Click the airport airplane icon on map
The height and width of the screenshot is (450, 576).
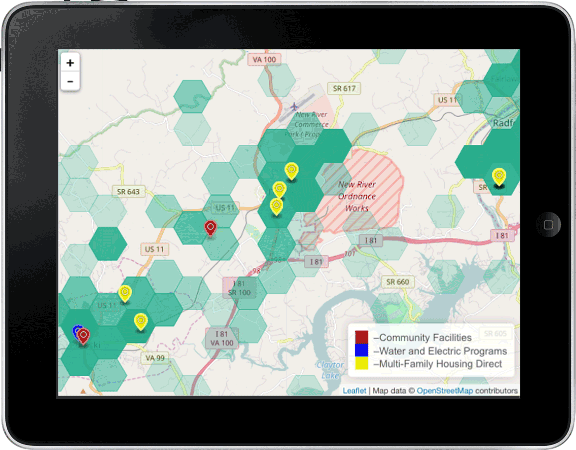(294, 107)
